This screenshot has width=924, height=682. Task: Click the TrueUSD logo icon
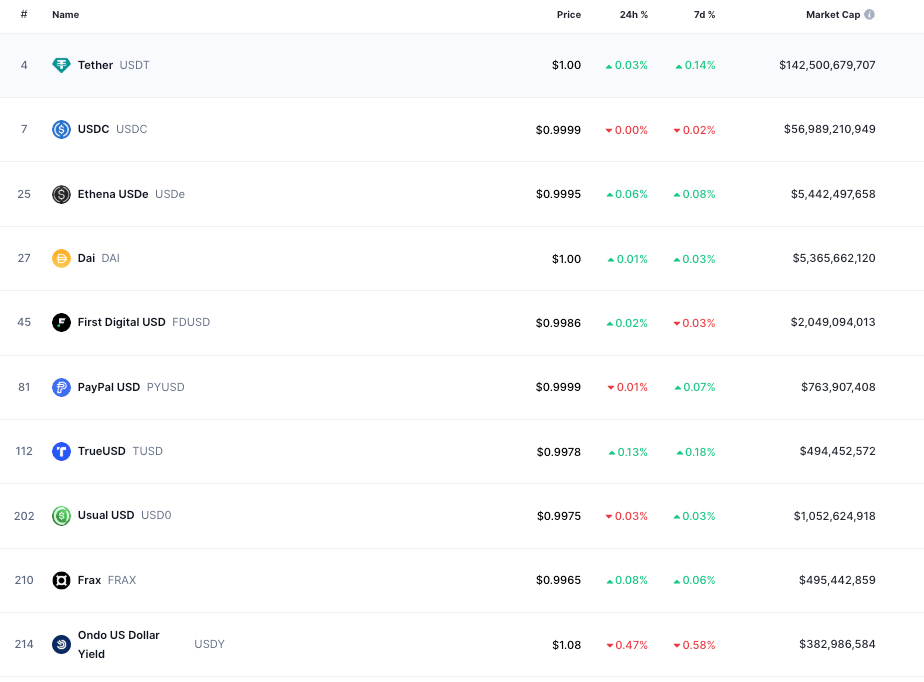(61, 452)
